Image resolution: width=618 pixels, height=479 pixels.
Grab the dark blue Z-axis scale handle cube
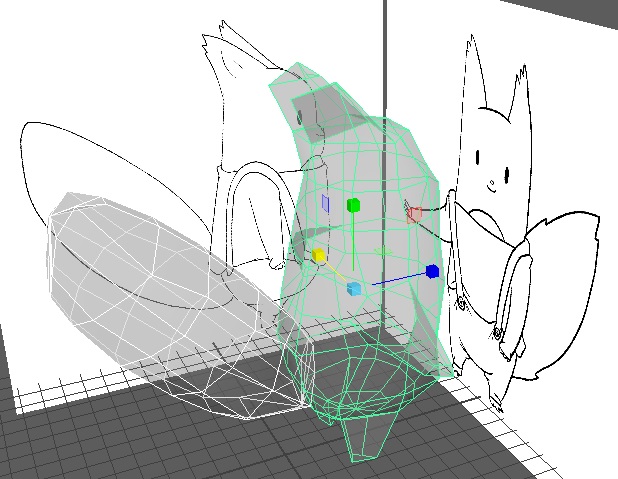[x=432, y=272]
